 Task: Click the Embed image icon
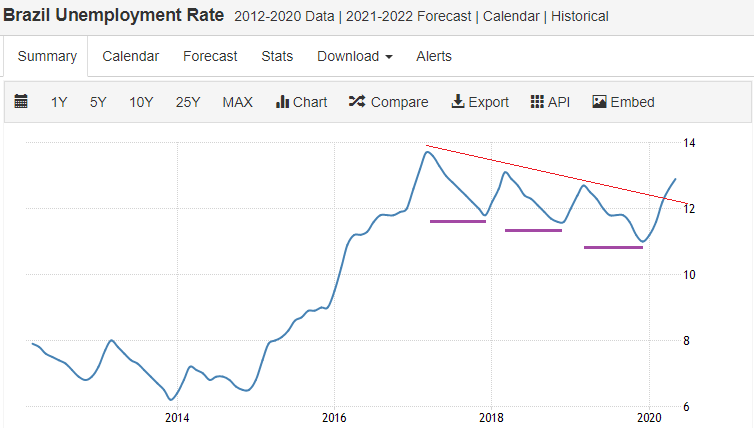coord(599,102)
